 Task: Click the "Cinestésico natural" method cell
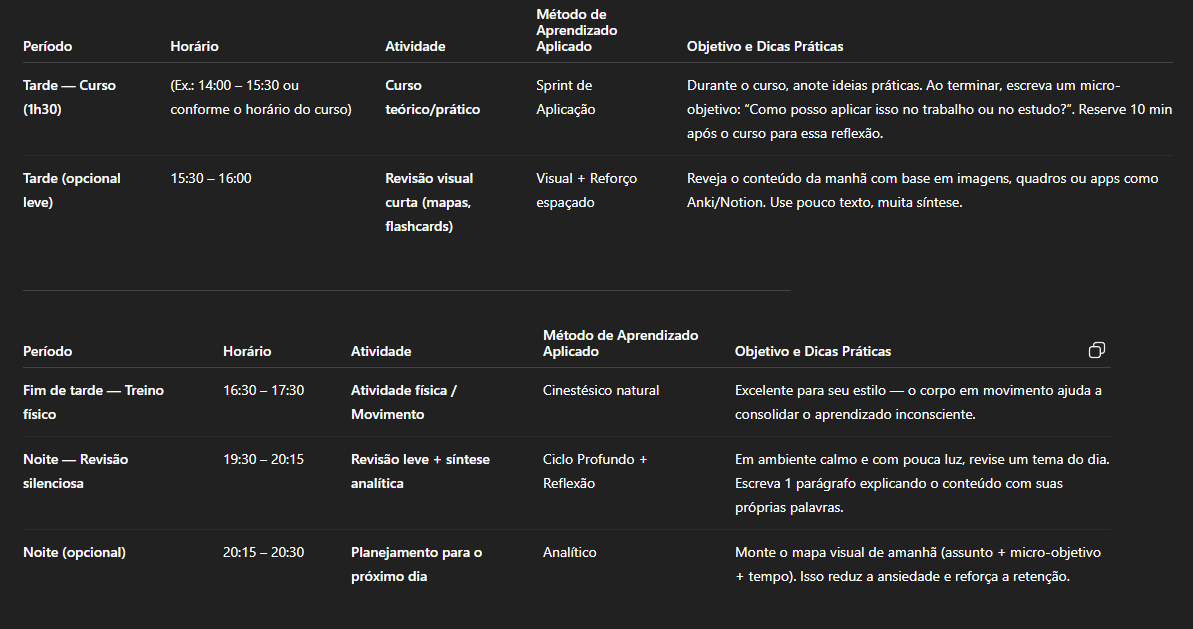(601, 391)
